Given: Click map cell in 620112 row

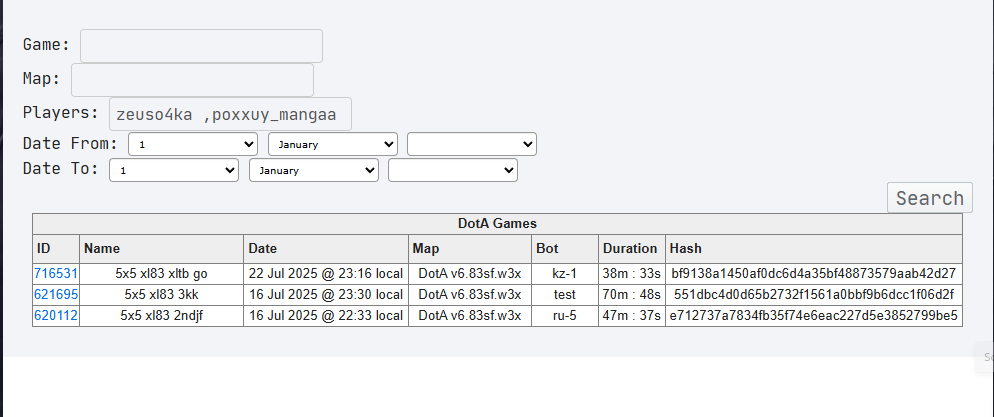Looking at the screenshot, I should pos(470,316).
